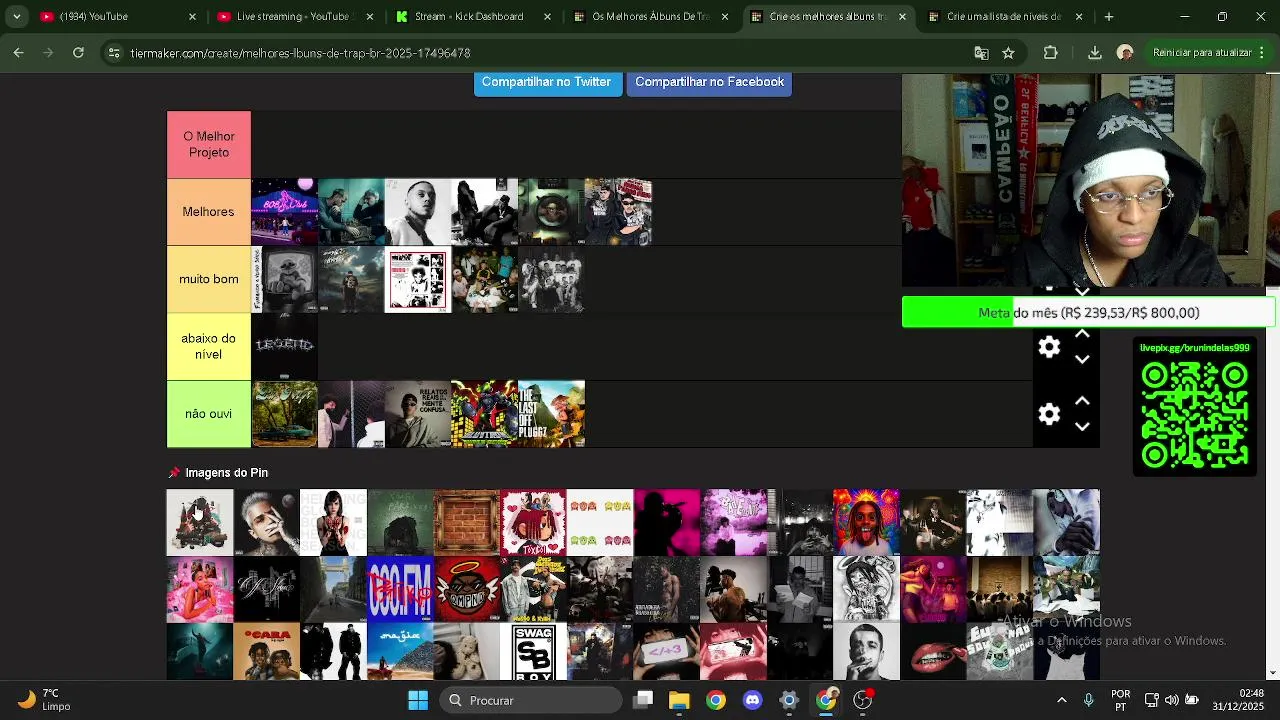The height and width of the screenshot is (720, 1280).
Task: Open OBS Studio from taskbar
Action: pos(862,700)
